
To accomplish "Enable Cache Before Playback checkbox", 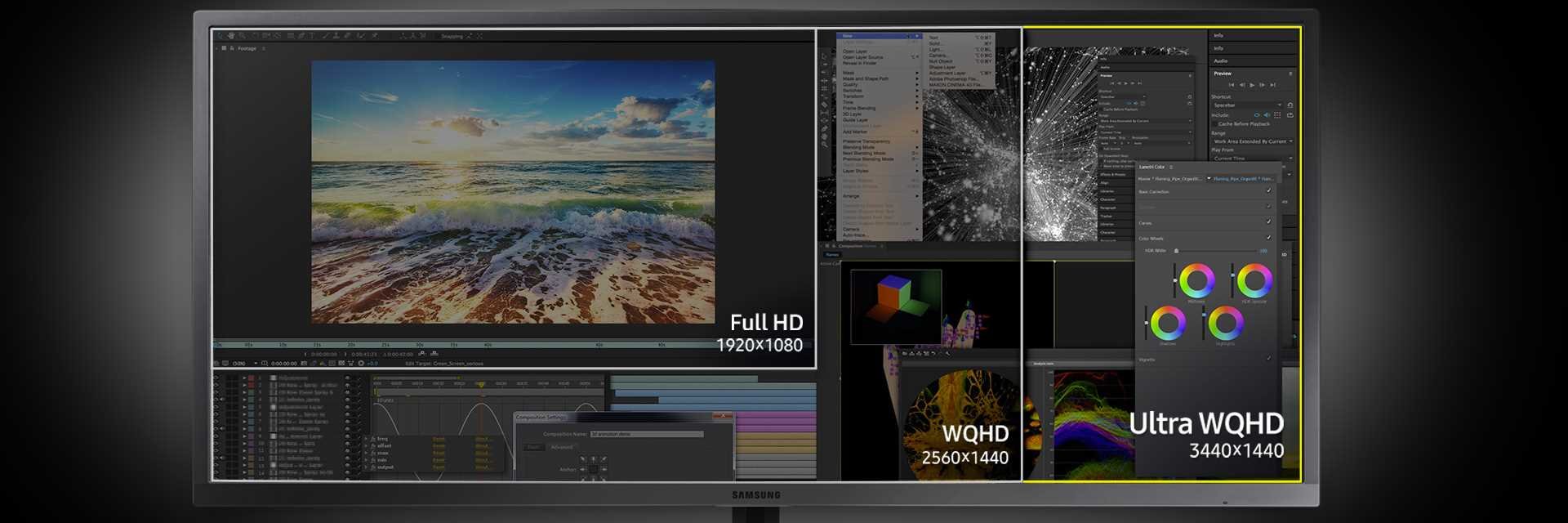I will click(x=1214, y=124).
